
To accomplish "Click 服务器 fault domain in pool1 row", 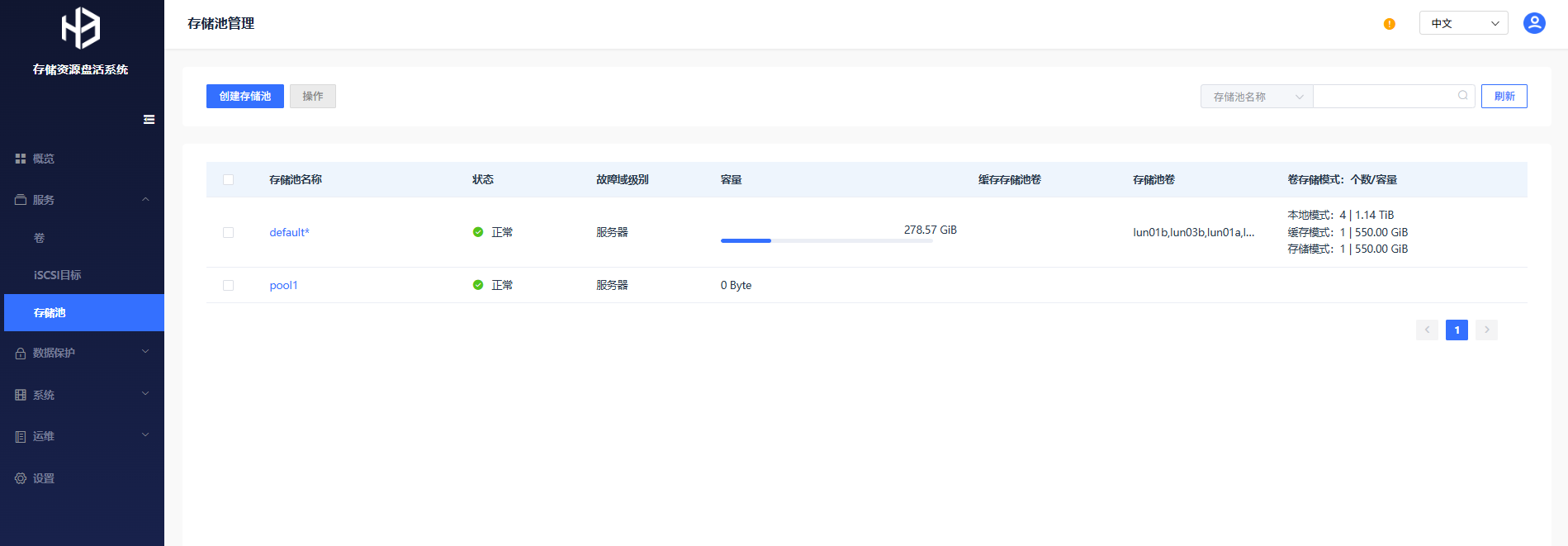I will tap(613, 285).
